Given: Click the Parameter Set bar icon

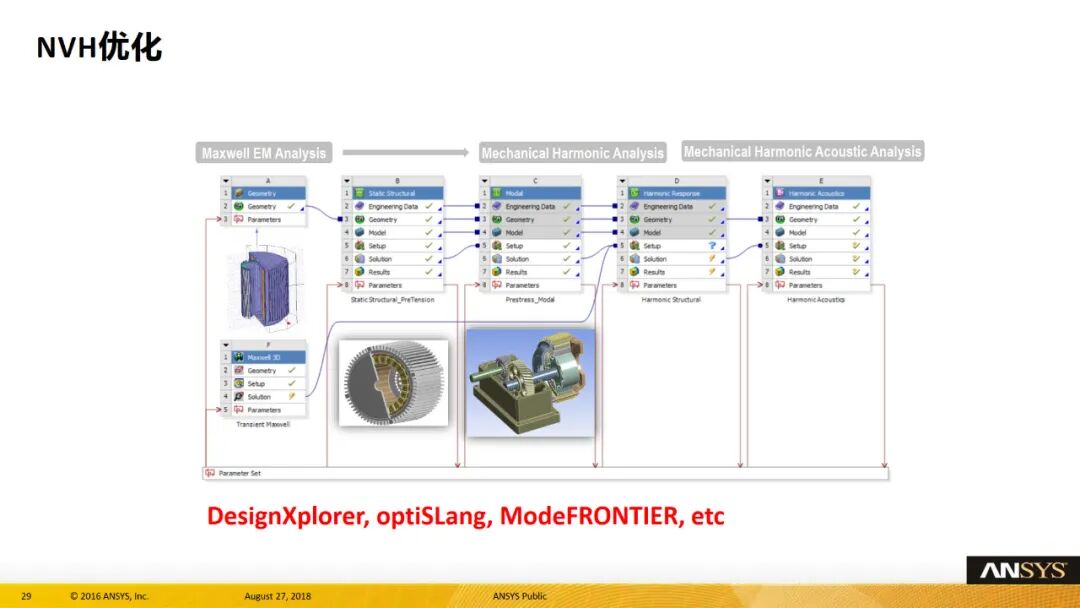Looking at the screenshot, I should [x=210, y=473].
